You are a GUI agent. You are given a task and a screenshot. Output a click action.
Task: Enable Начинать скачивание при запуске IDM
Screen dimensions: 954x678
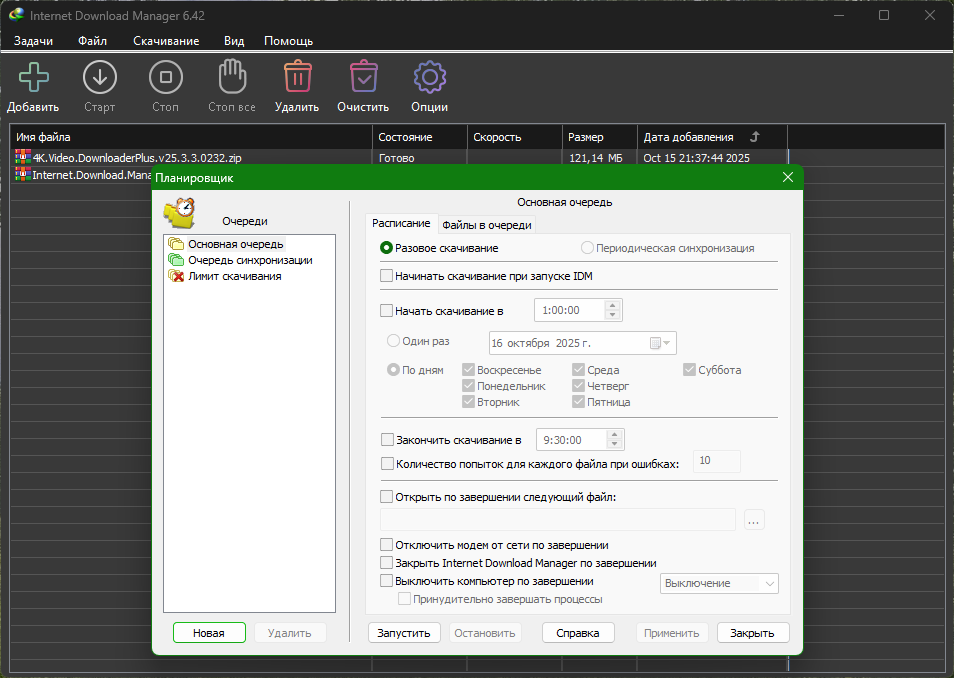[x=387, y=276]
